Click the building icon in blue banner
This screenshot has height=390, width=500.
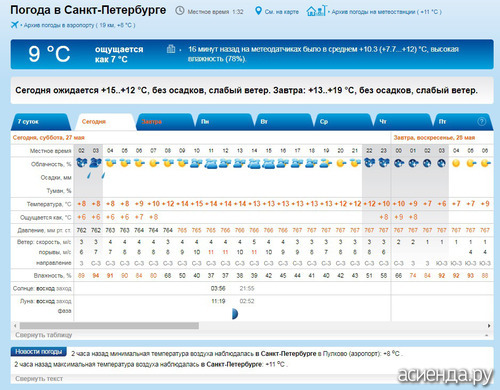coord(171,49)
